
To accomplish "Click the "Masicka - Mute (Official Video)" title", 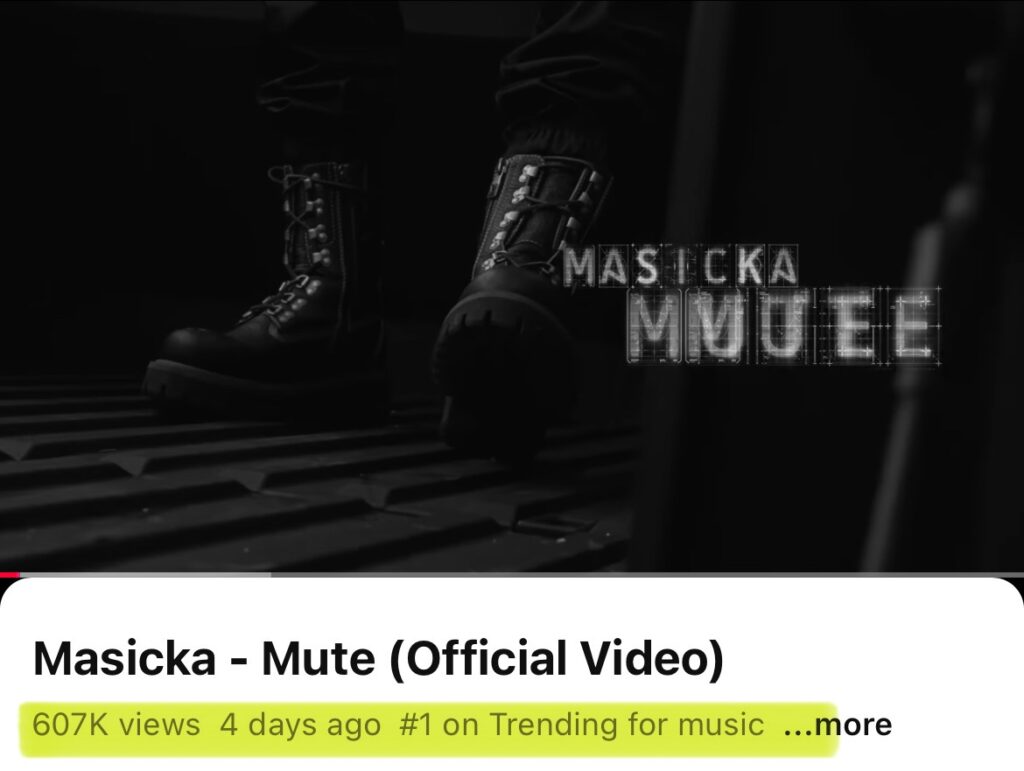I will 378,657.
